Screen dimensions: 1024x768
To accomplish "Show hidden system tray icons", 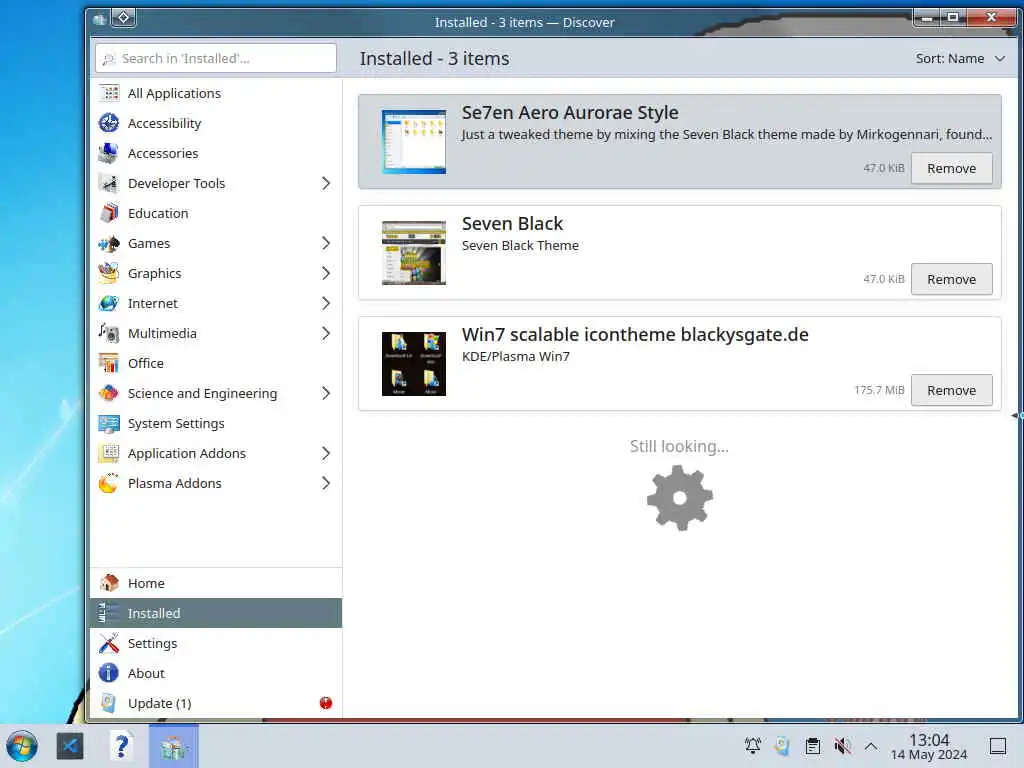I will pyautogui.click(x=871, y=746).
